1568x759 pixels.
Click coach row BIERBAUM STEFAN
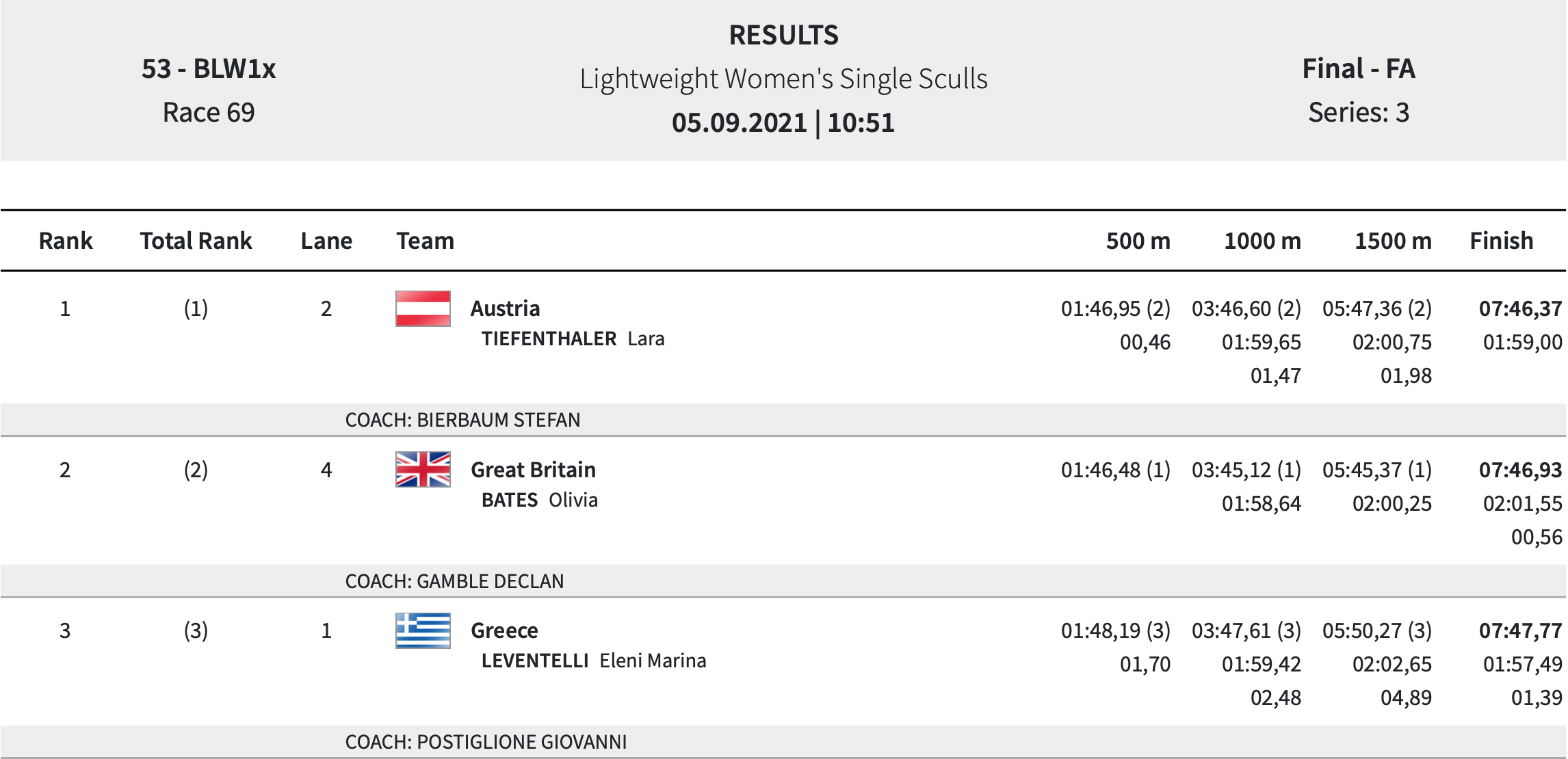click(783, 419)
